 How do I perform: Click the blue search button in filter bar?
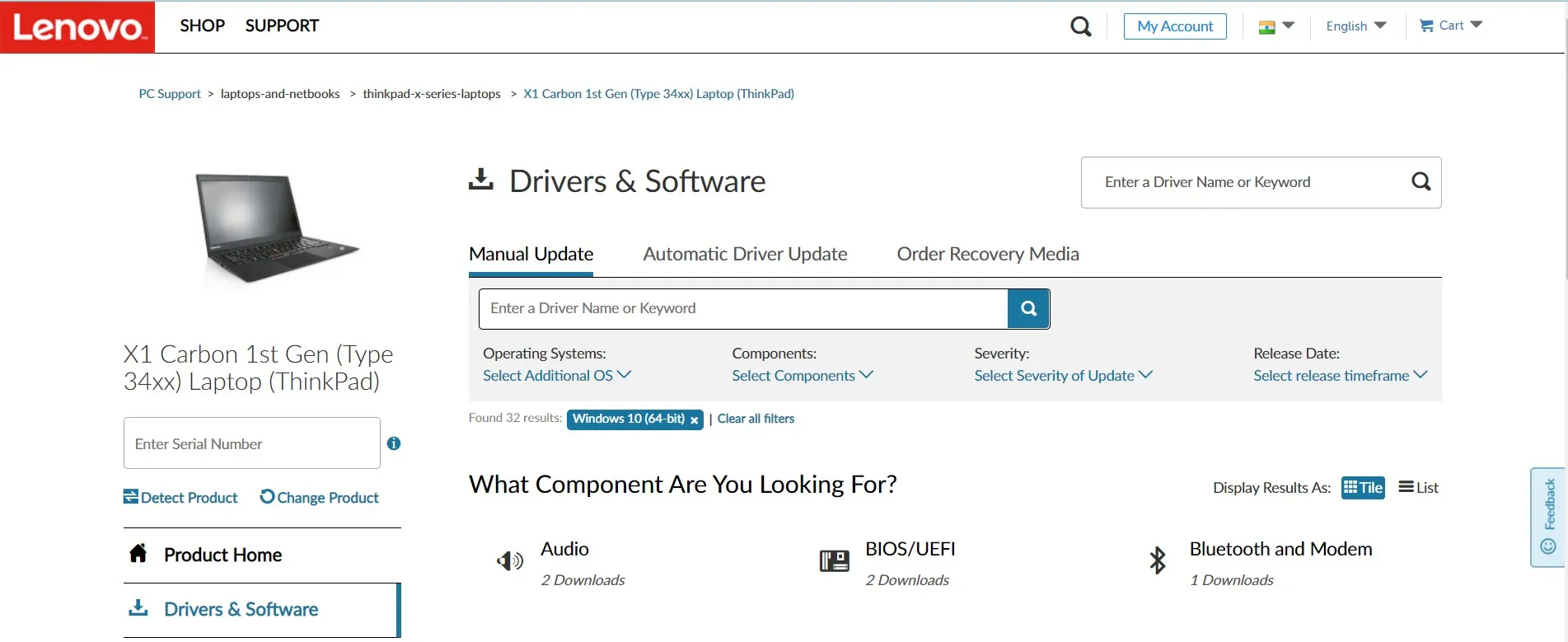[x=1028, y=308]
